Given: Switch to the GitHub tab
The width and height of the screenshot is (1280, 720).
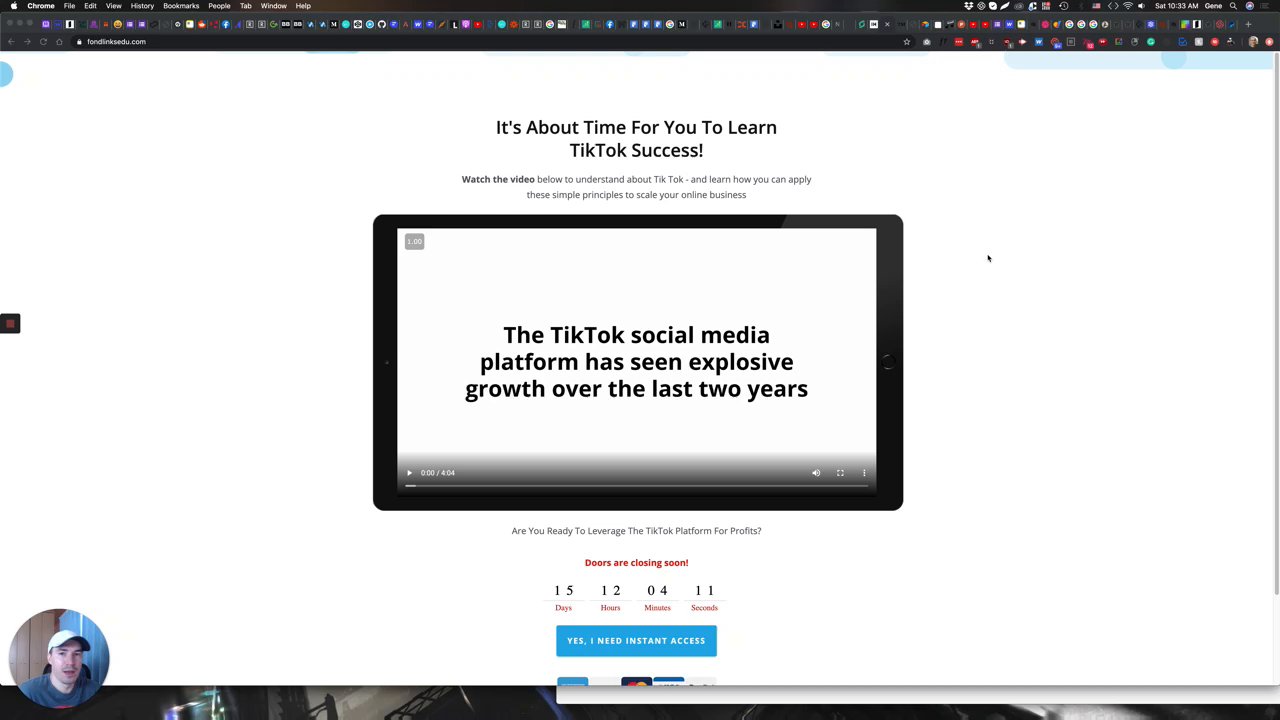Looking at the screenshot, I should pyautogui.click(x=381, y=24).
